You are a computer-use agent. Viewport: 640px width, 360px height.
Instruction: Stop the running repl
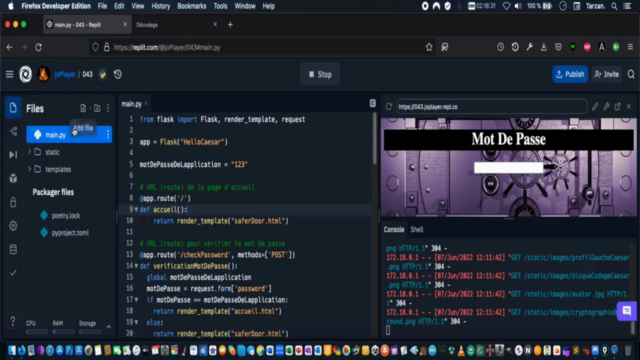pyautogui.click(x=320, y=74)
